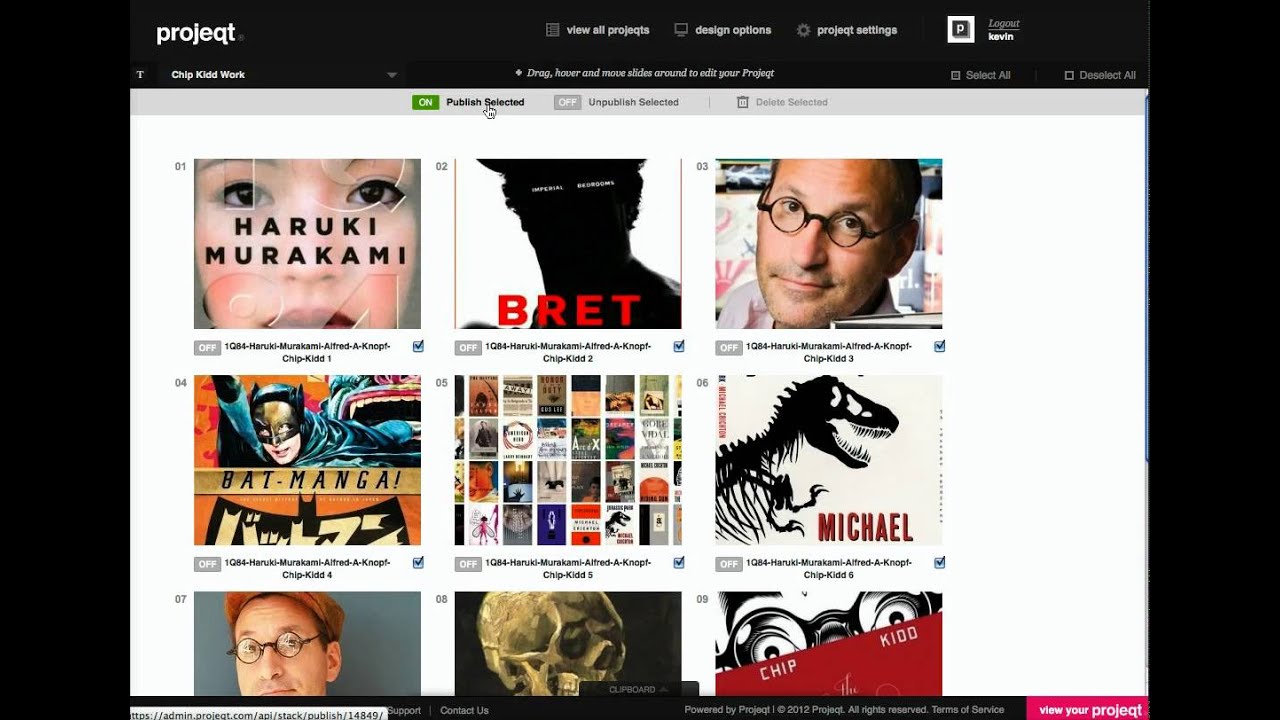Toggle OFF switch for Chip-Kidd 2 slide
Image resolution: width=1280 pixels, height=720 pixels.
pos(468,348)
